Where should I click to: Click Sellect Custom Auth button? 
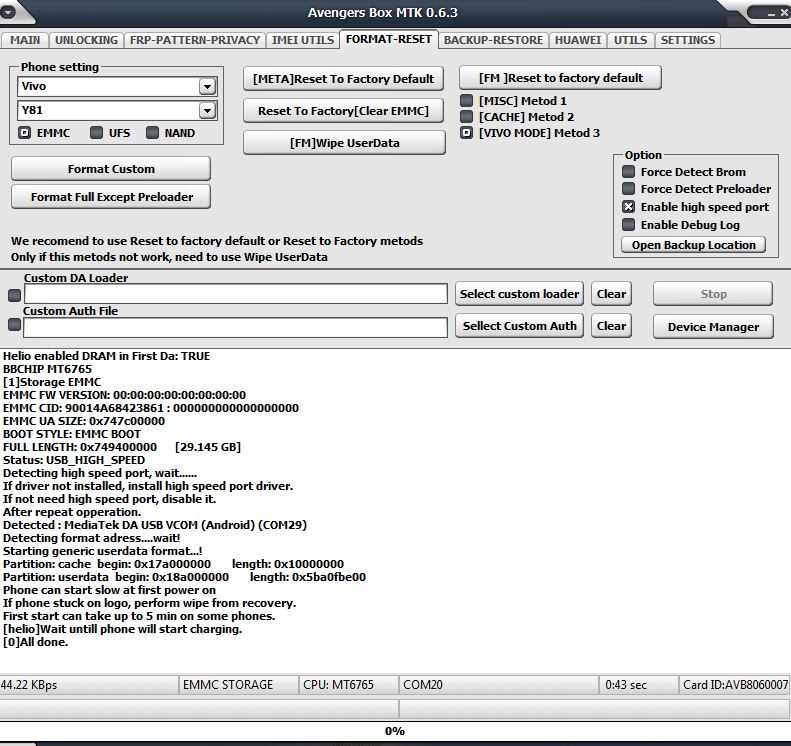(x=519, y=326)
